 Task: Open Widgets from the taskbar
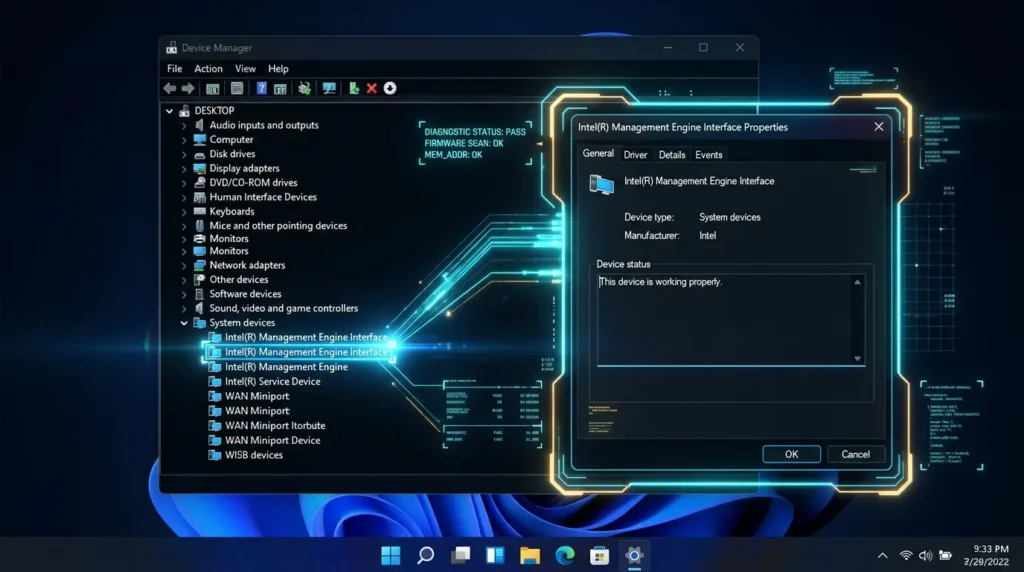click(495, 556)
